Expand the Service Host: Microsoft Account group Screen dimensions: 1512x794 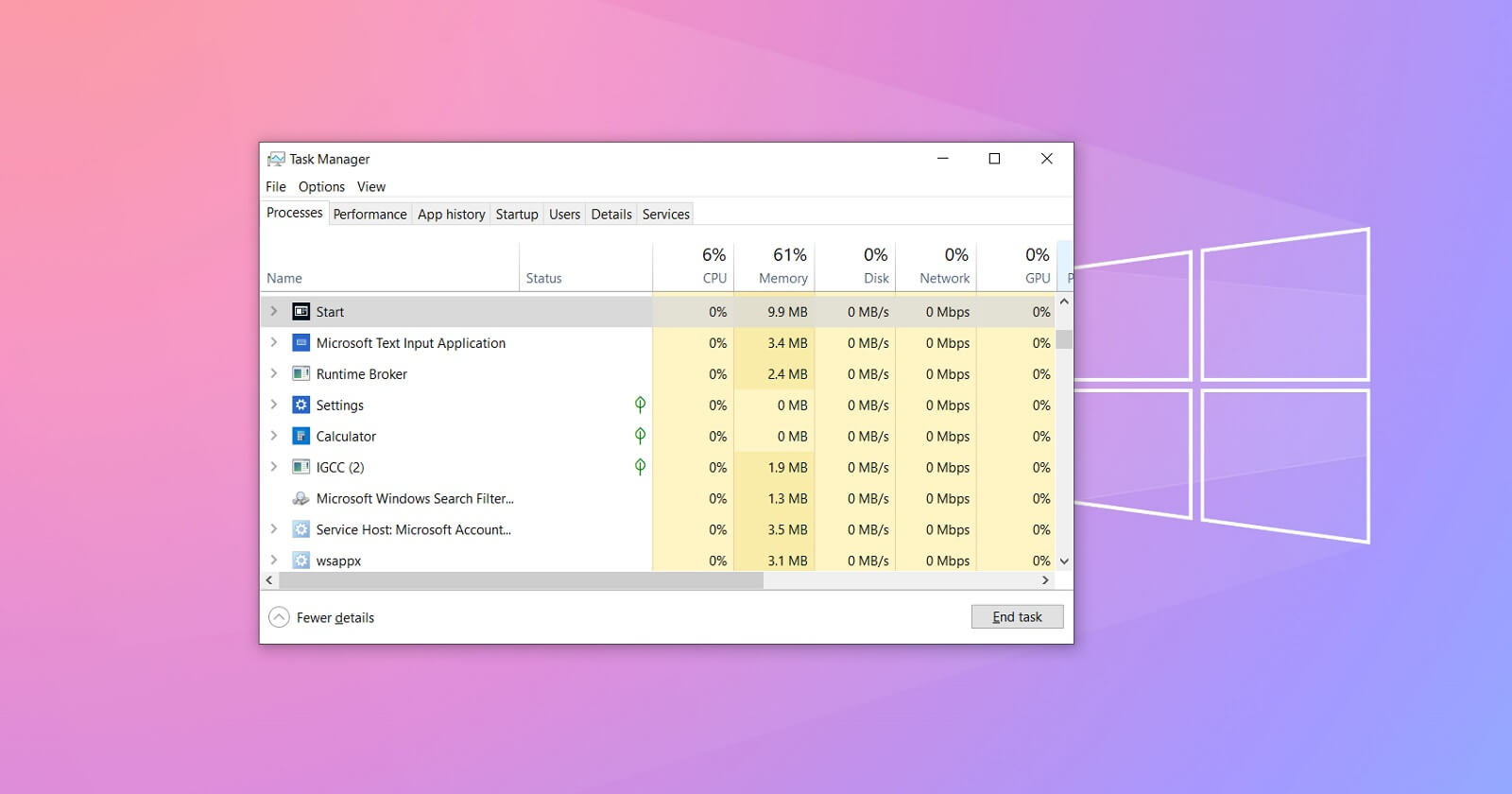pyautogui.click(x=274, y=529)
